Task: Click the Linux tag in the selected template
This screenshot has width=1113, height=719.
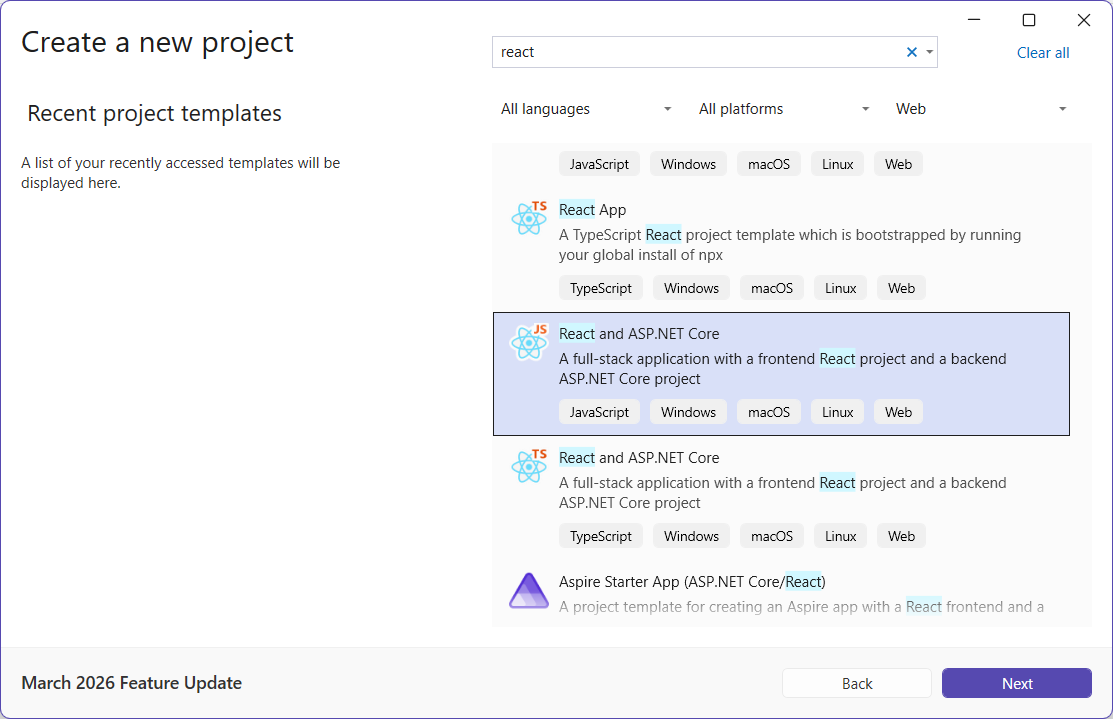Action: tap(838, 412)
